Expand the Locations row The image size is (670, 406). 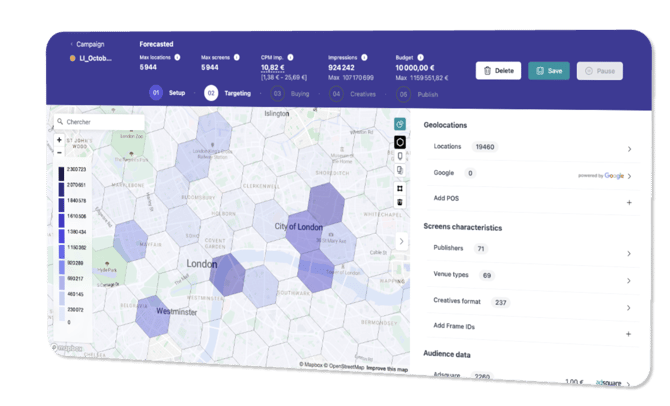629,148
